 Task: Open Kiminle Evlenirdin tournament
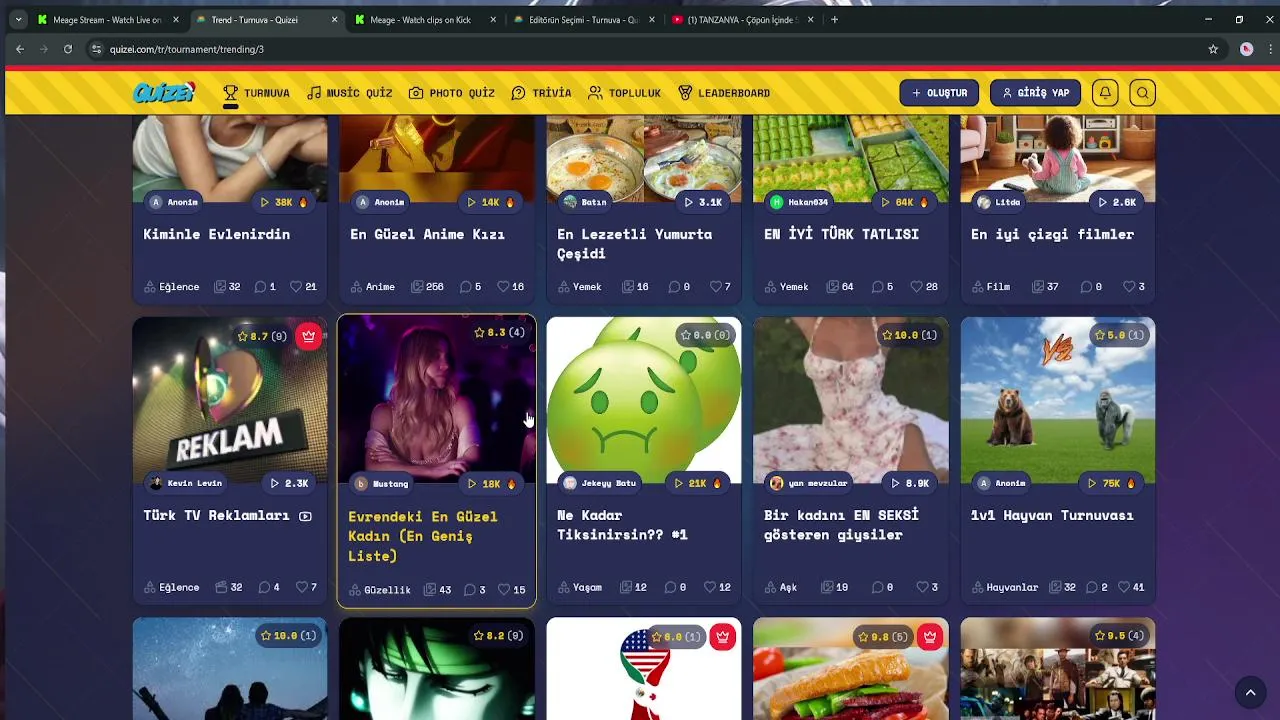pos(217,234)
